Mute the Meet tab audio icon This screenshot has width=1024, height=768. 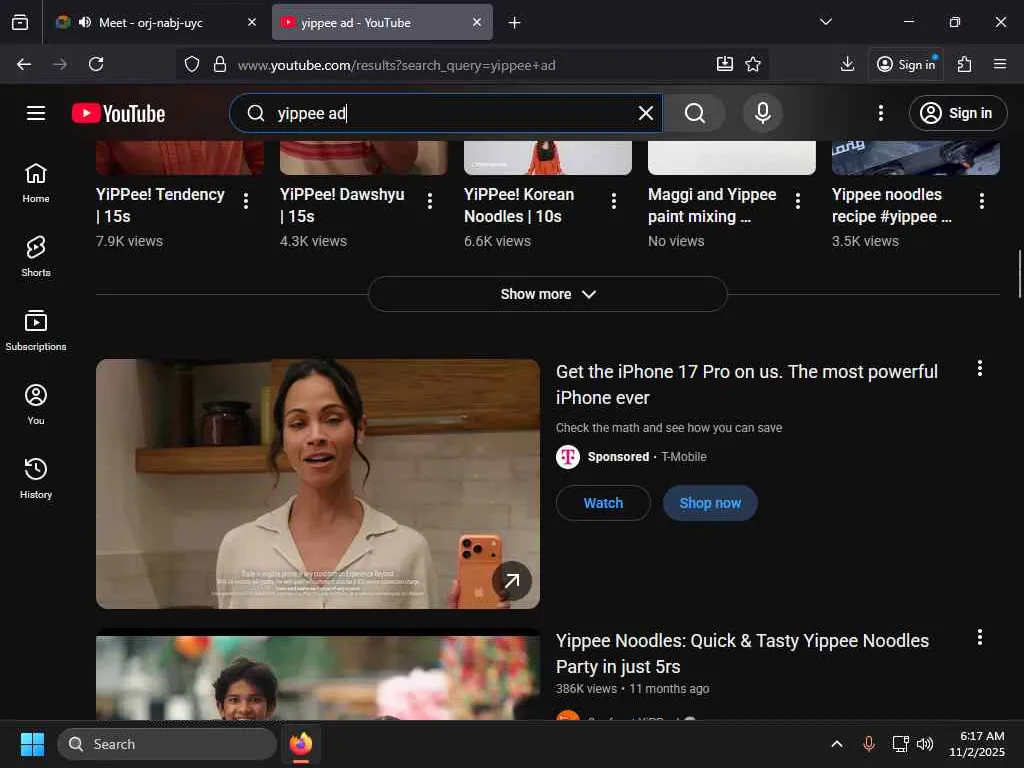85,22
